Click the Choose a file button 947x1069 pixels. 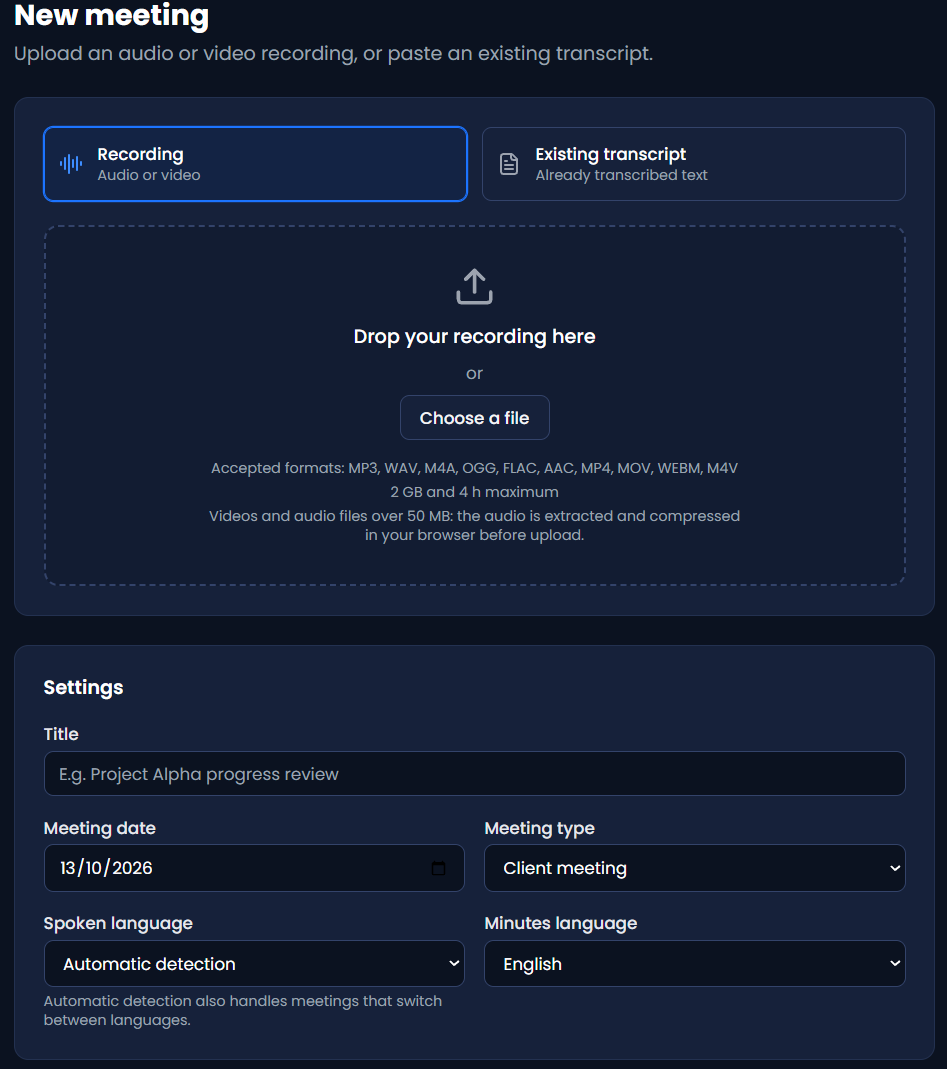(475, 417)
